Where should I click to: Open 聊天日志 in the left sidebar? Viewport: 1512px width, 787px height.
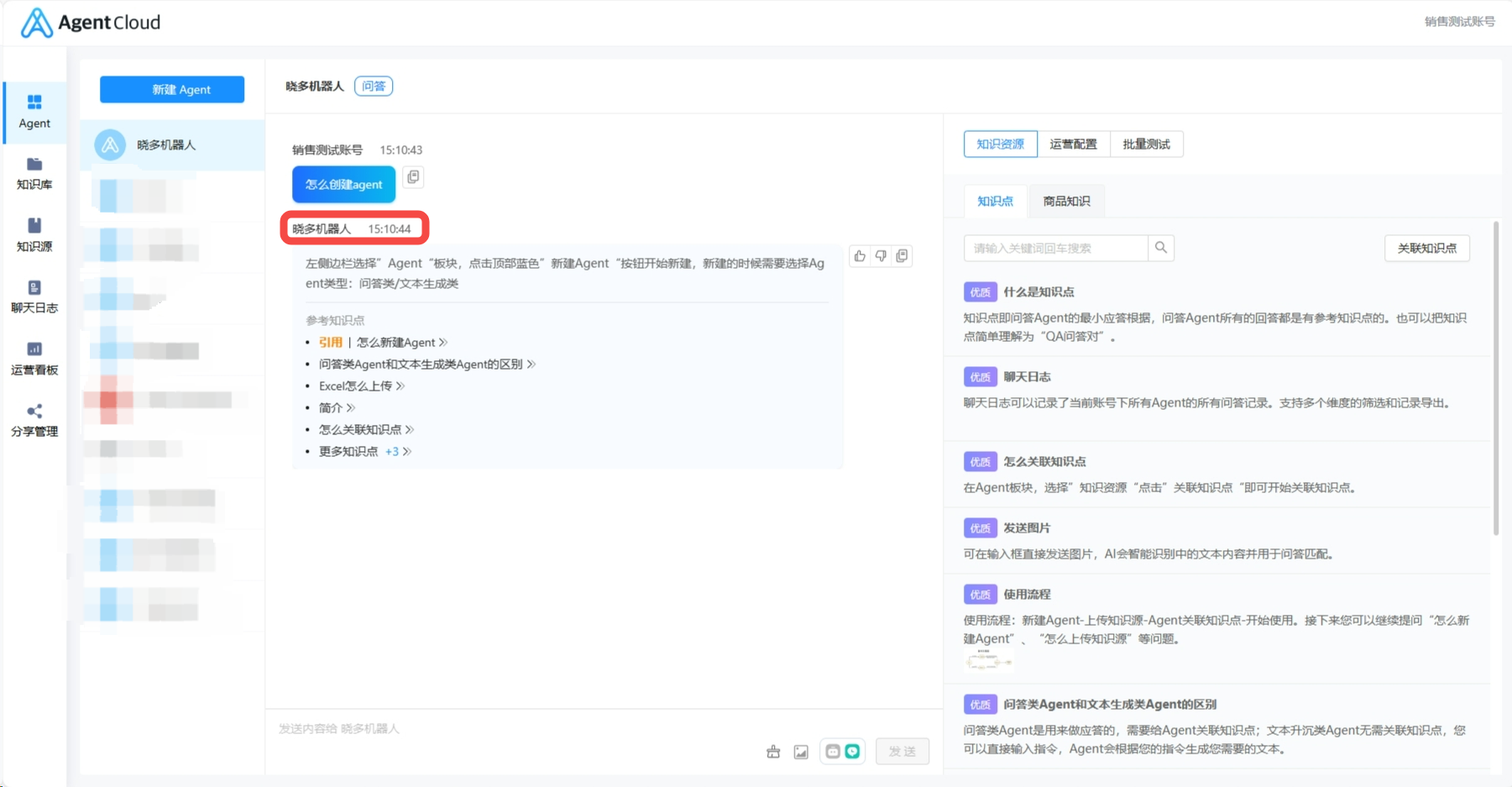[x=34, y=297]
